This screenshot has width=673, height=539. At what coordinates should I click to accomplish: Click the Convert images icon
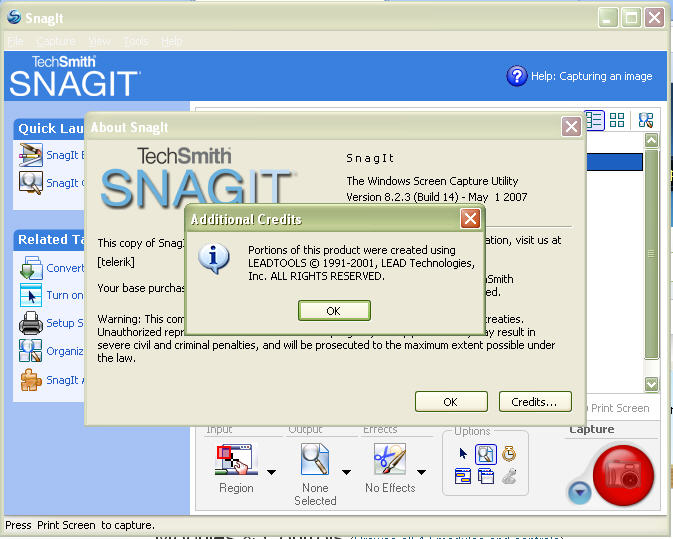[30, 268]
